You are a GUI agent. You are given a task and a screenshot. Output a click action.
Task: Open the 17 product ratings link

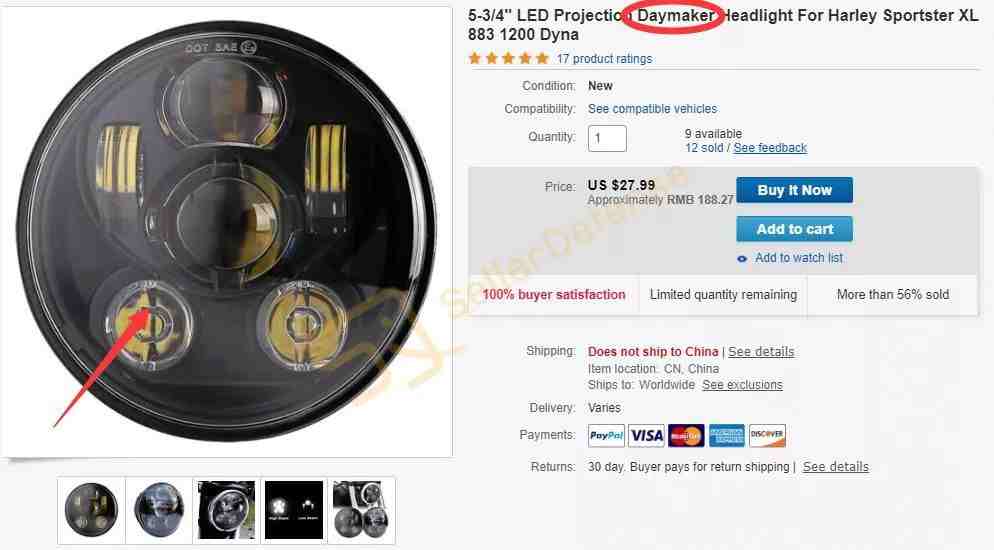point(604,59)
